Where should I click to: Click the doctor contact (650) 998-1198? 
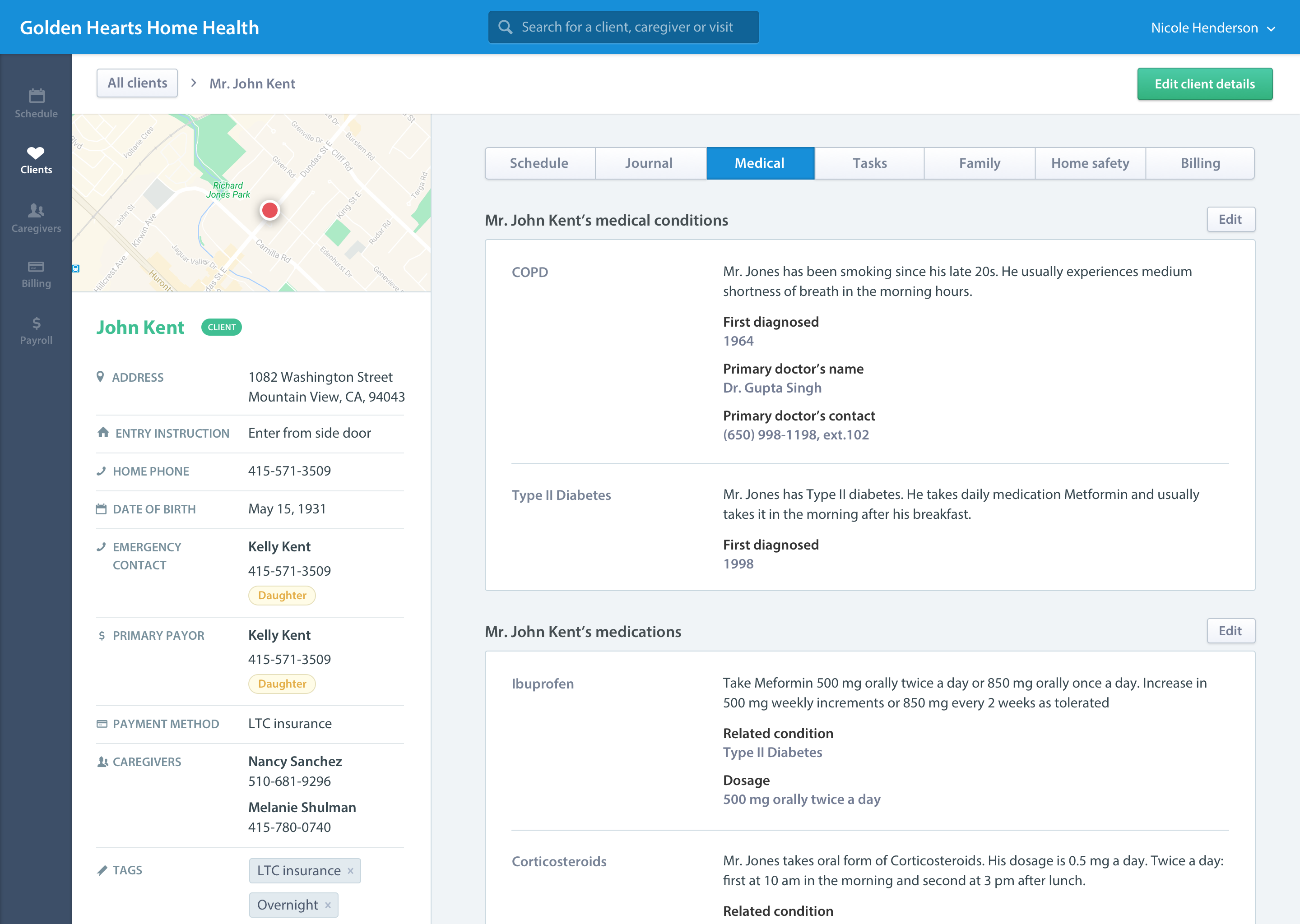tap(796, 434)
